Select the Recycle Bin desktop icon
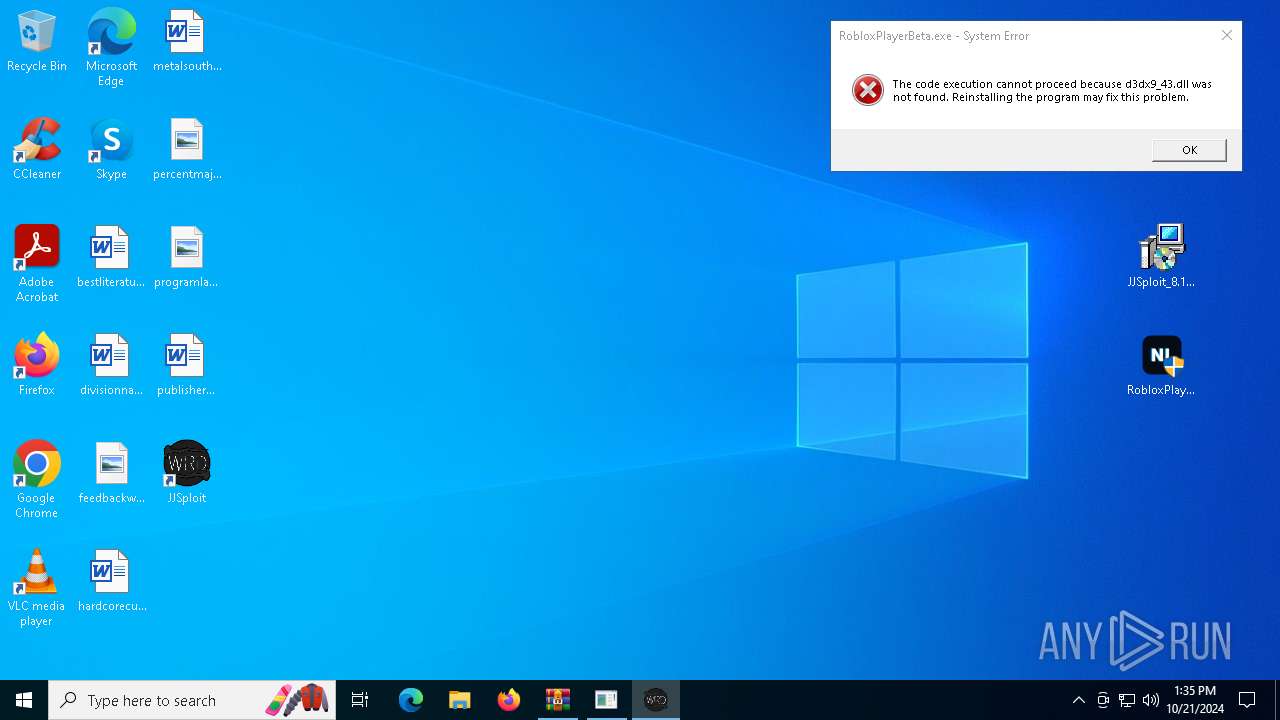This screenshot has height=720, width=1280. (x=37, y=42)
